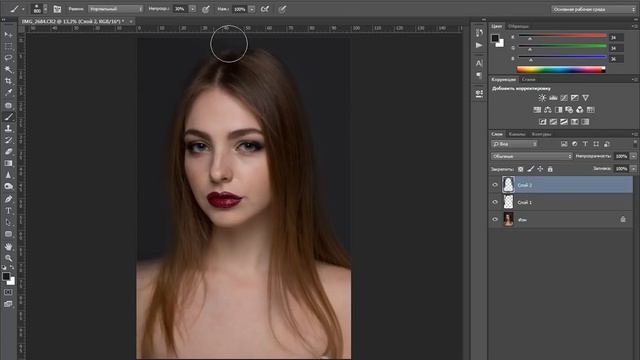The image size is (640, 360).
Task: Open brush preset picker dropdown
Action: click(45, 9)
